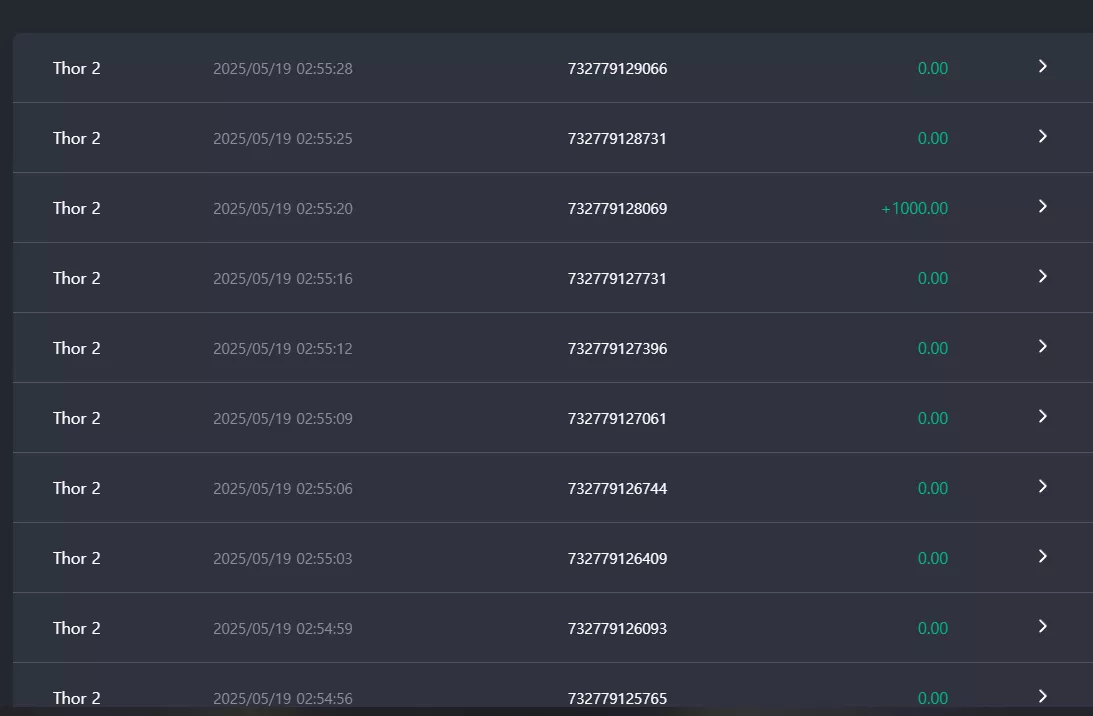Select transaction ID 732779128069

(617, 208)
